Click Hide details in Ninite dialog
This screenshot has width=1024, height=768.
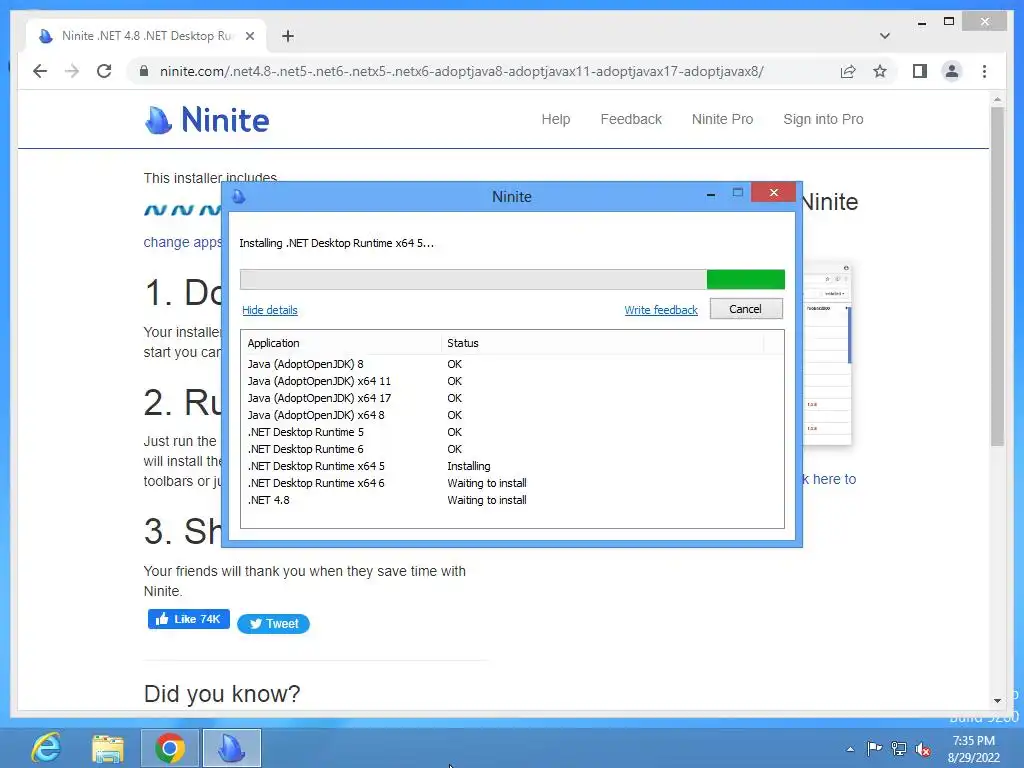click(x=270, y=310)
